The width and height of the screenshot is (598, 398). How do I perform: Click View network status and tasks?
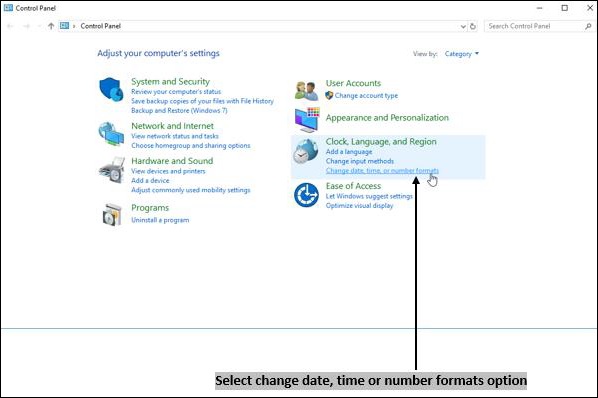coord(175,136)
